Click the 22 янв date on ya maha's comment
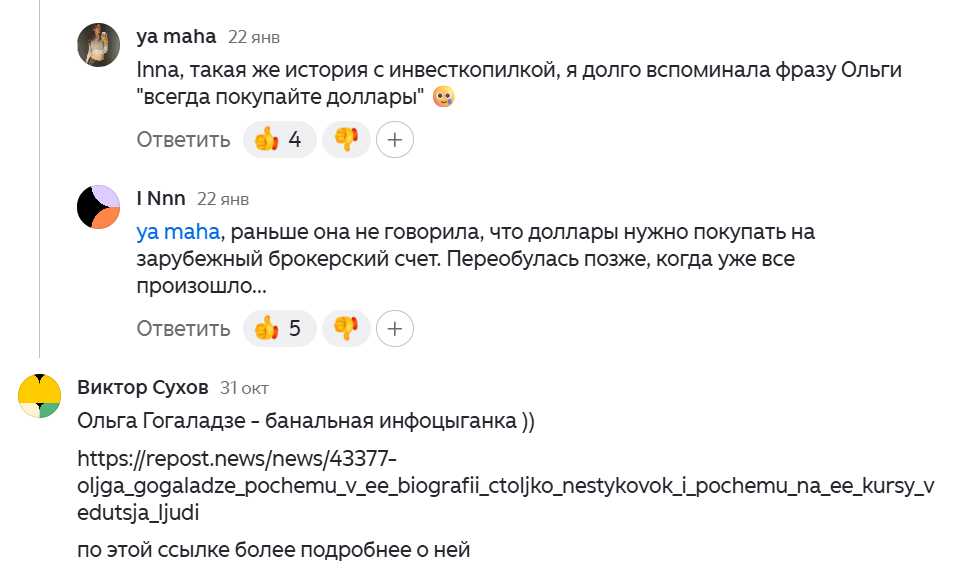Image resolution: width=977 pixels, height=569 pixels. tap(254, 37)
